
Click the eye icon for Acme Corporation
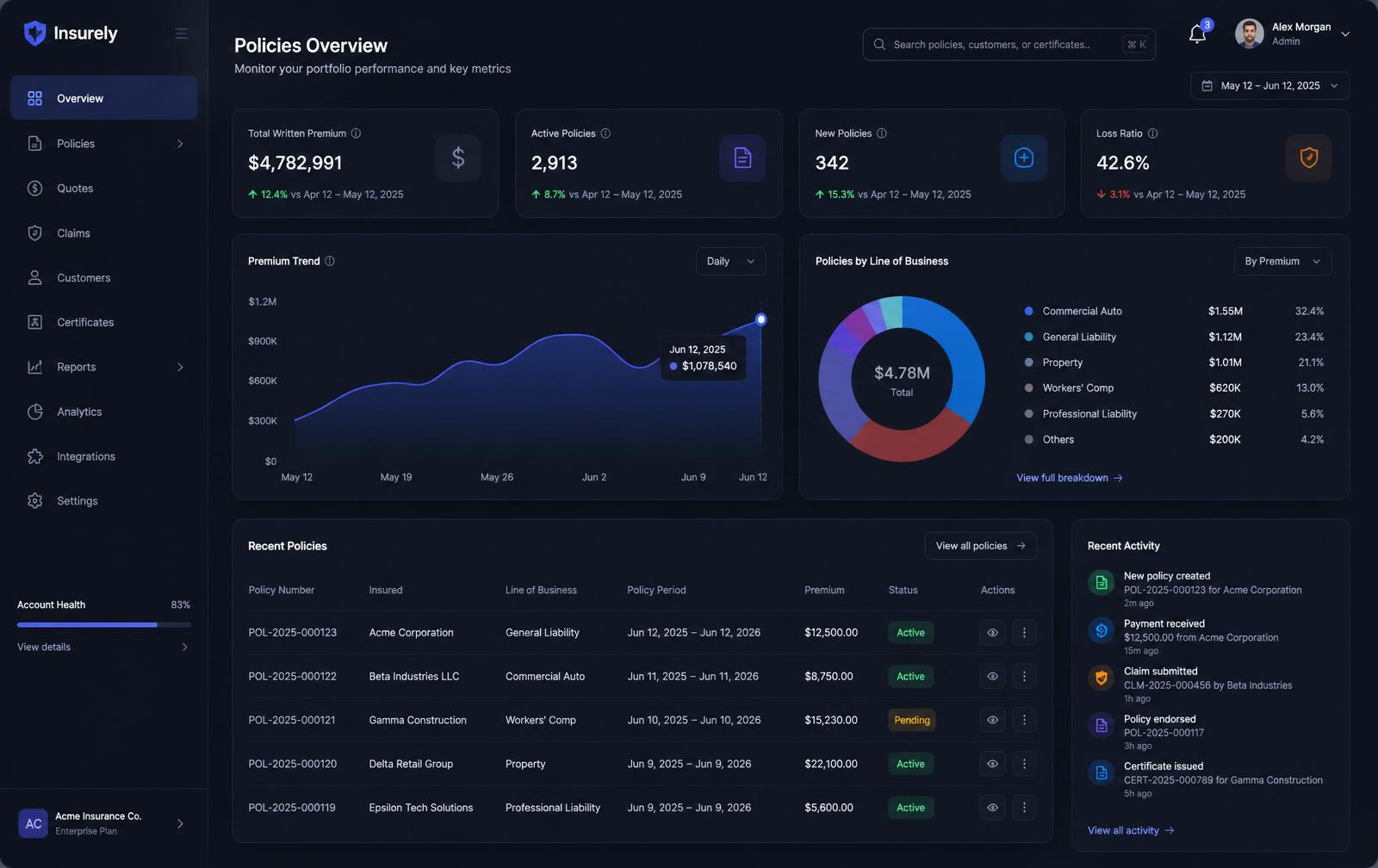point(992,633)
